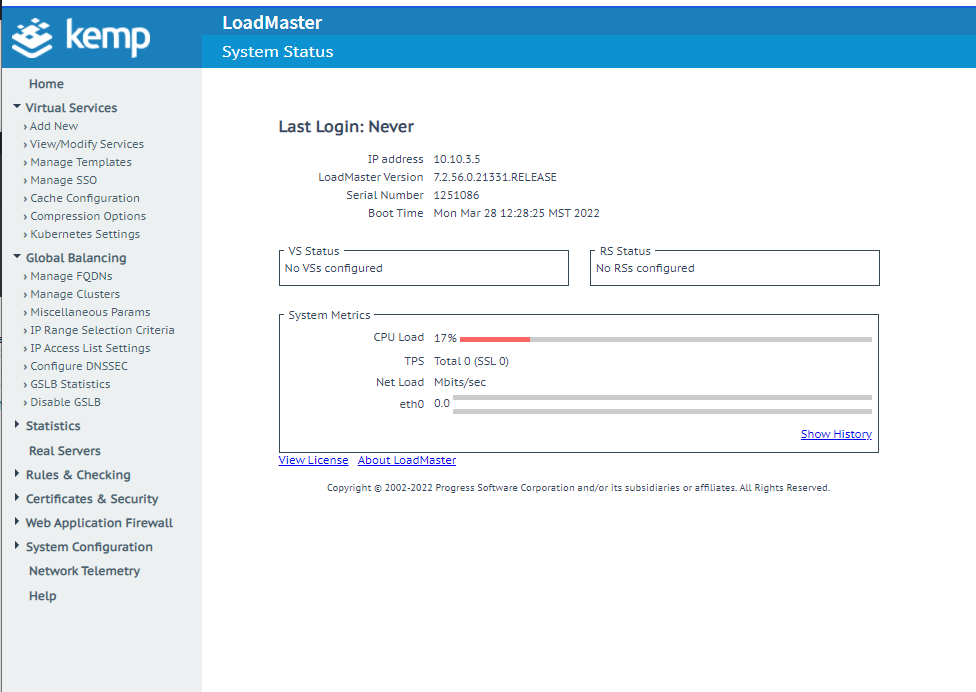The width and height of the screenshot is (976, 692).
Task: Open Manage FQDNs
Action: pos(71,276)
